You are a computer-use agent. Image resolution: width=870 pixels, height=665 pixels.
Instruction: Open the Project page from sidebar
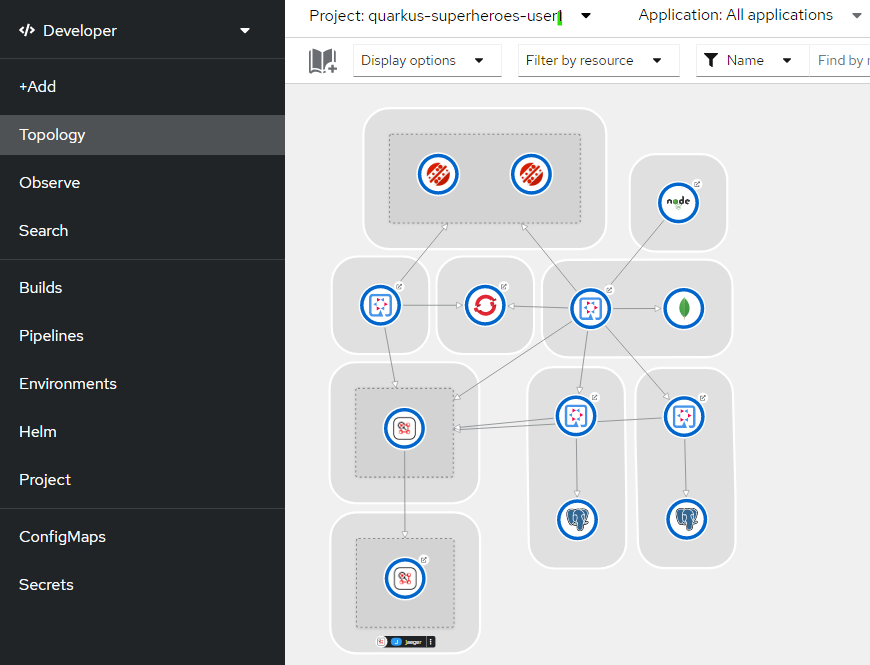(x=143, y=480)
